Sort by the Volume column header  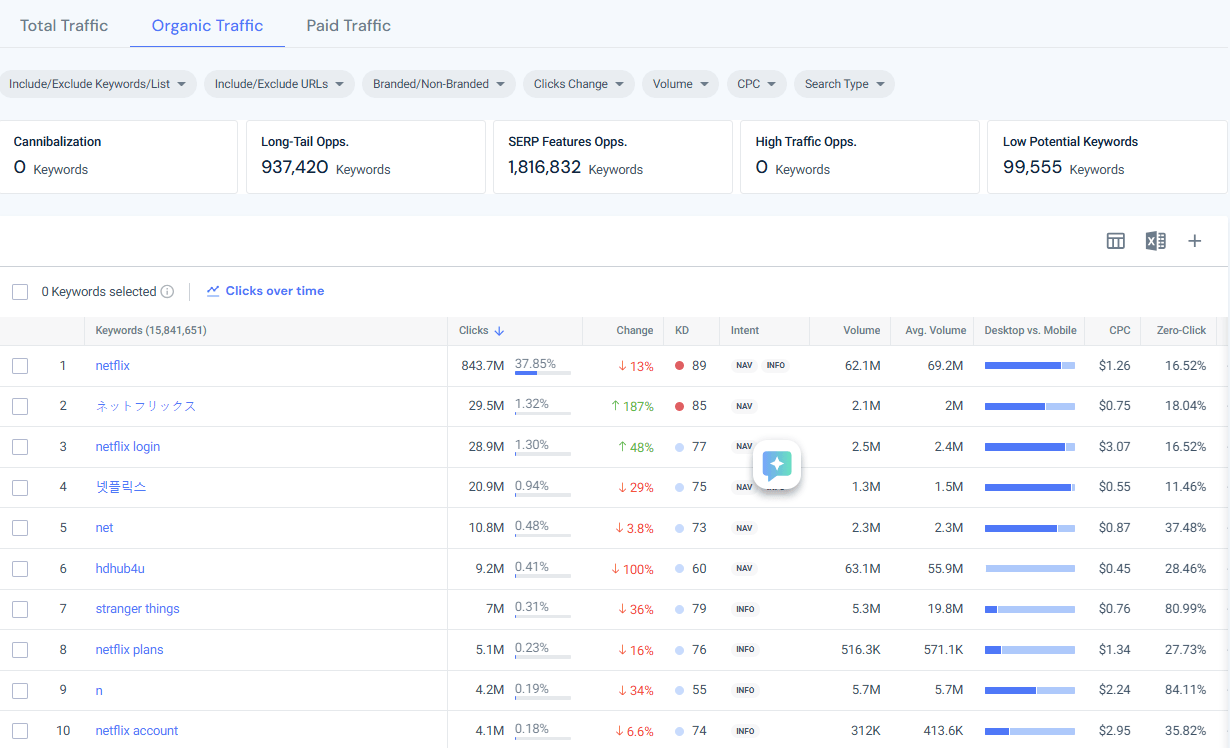coord(862,331)
